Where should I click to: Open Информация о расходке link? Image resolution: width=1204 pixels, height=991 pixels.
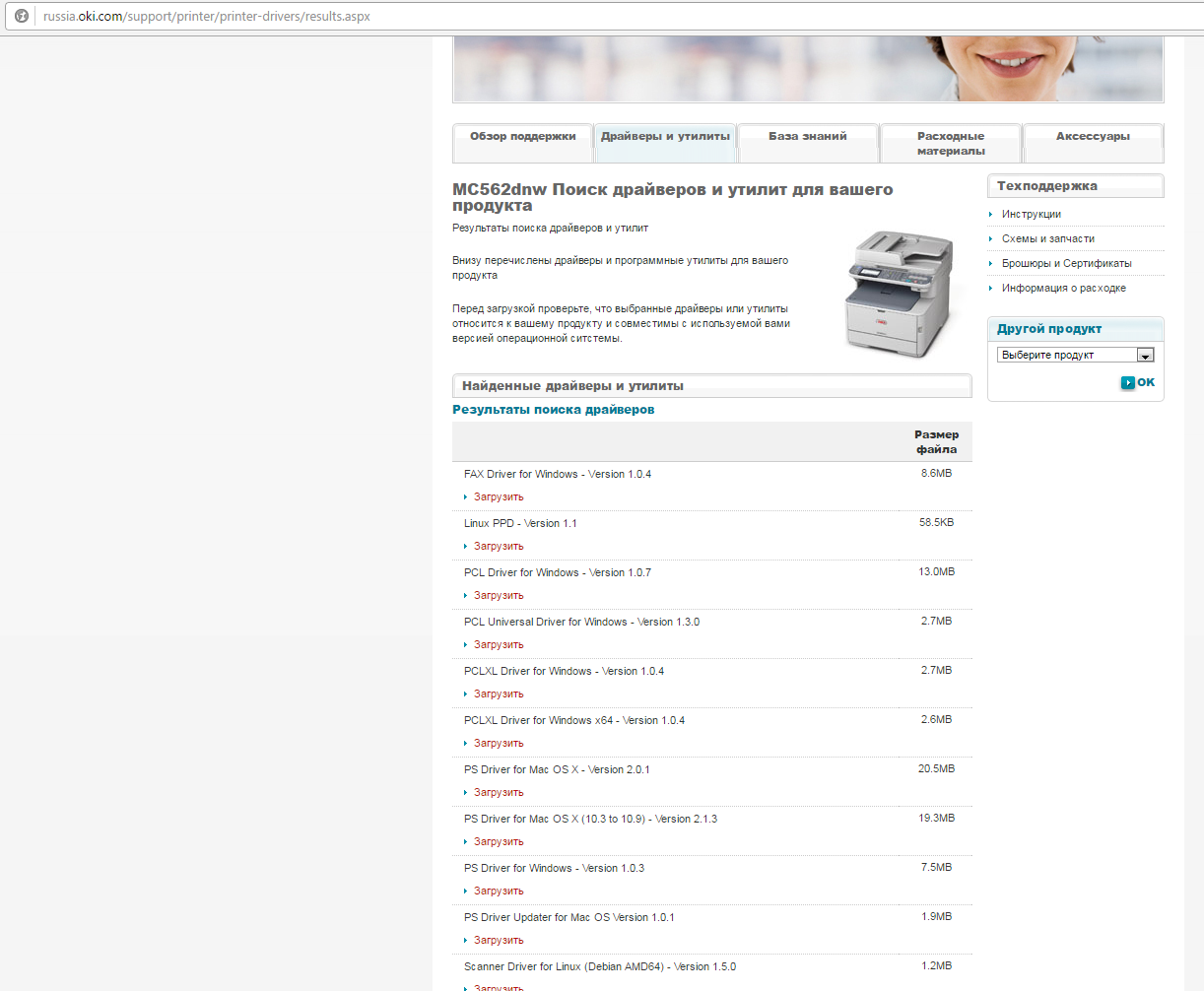point(1064,288)
